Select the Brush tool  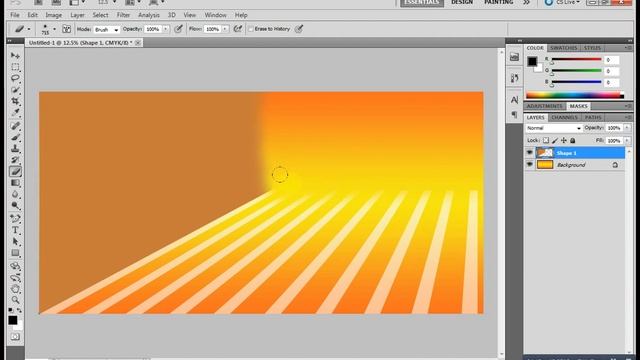click(x=16, y=137)
